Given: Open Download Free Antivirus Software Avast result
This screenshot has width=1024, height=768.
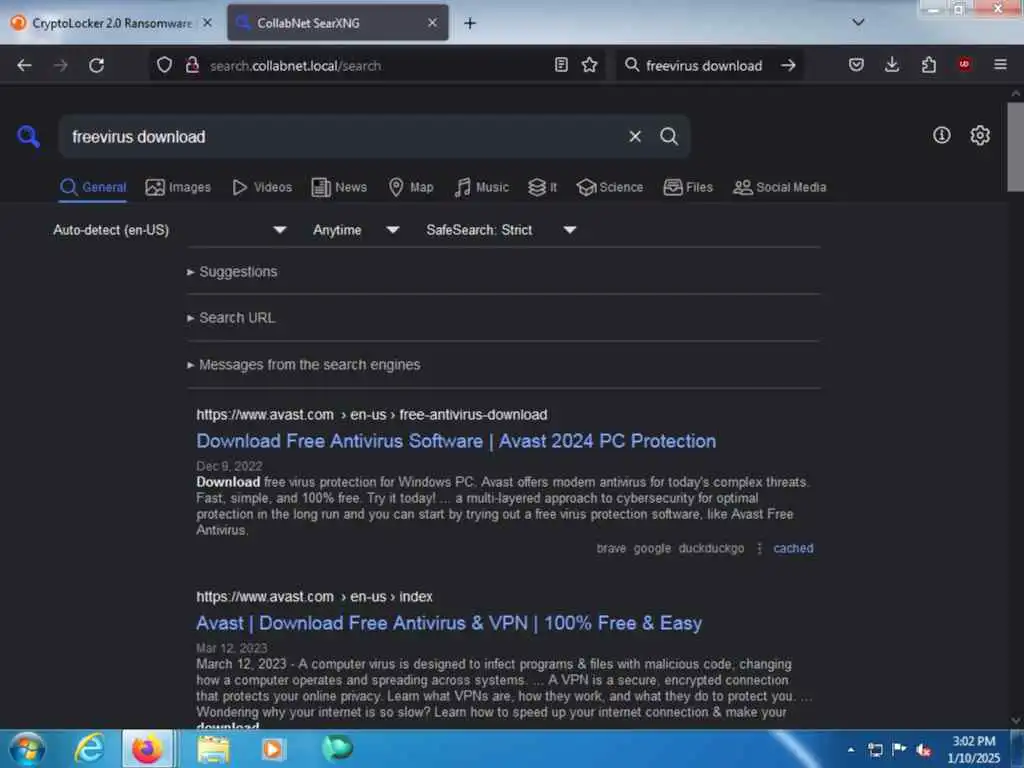Looking at the screenshot, I should point(456,441).
